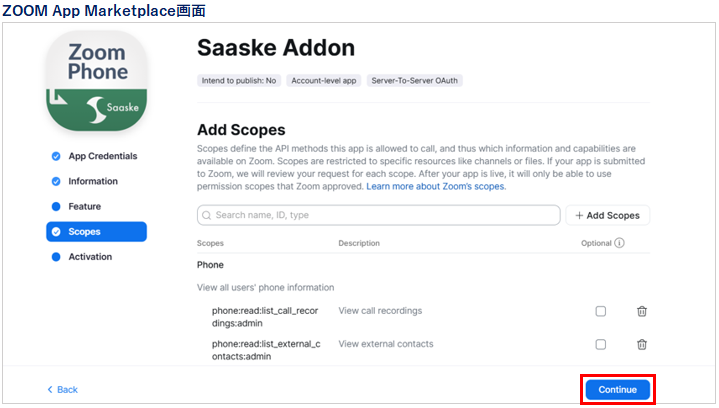Screen dimensions: 719x408
Task: Open Learn more about Zoom's scopes link
Action: pos(436,187)
